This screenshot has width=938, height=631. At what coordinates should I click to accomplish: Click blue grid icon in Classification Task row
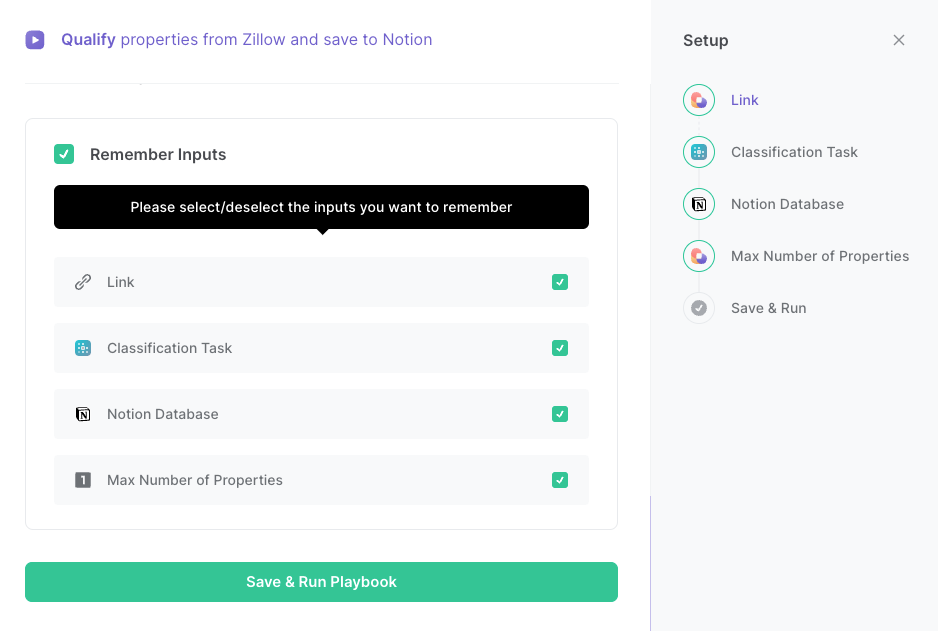coord(83,347)
